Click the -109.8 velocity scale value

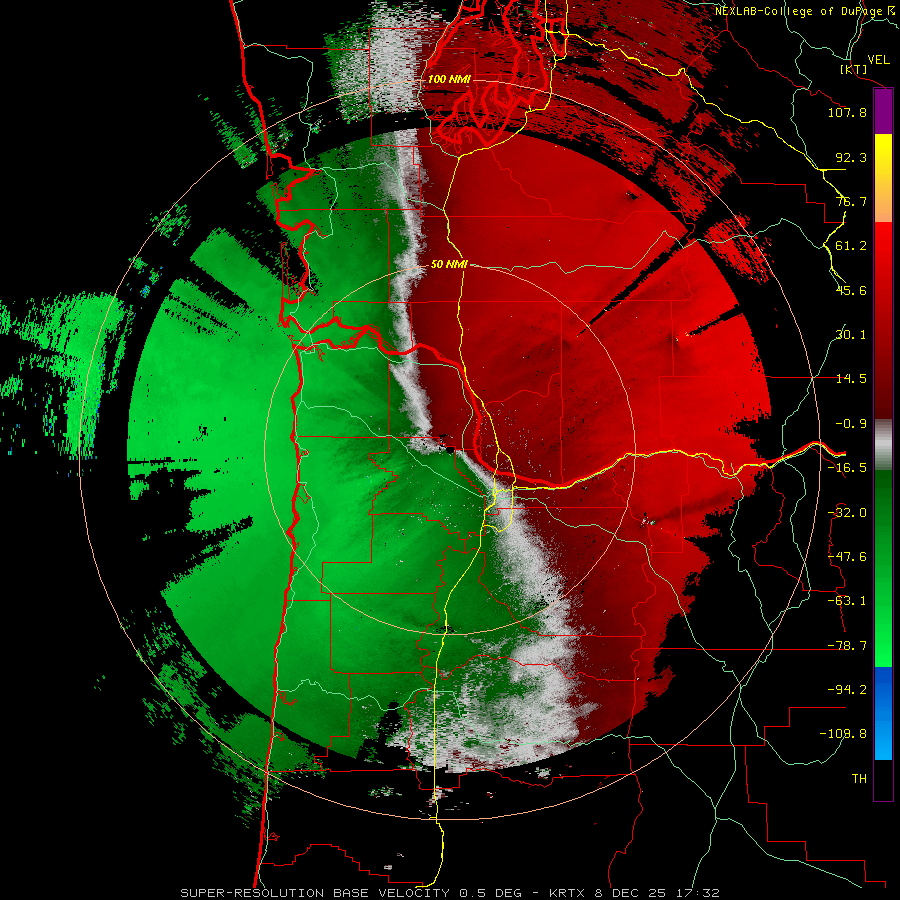[843, 734]
